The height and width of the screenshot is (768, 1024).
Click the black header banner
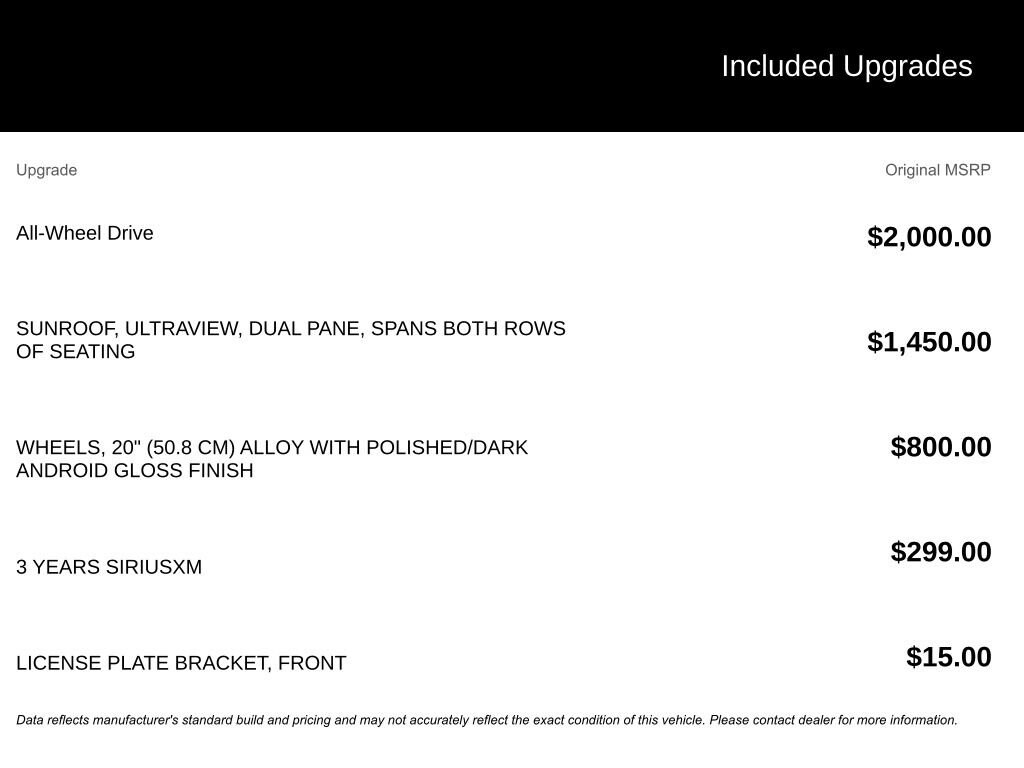coord(512,66)
